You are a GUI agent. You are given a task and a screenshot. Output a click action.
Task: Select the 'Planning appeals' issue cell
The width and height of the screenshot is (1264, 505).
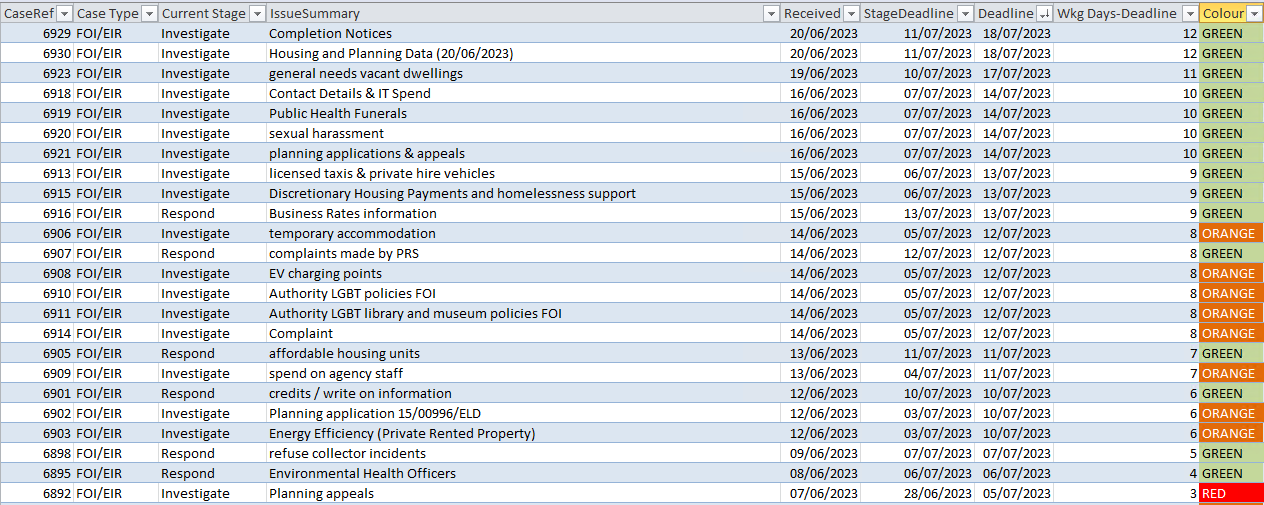[x=523, y=493]
